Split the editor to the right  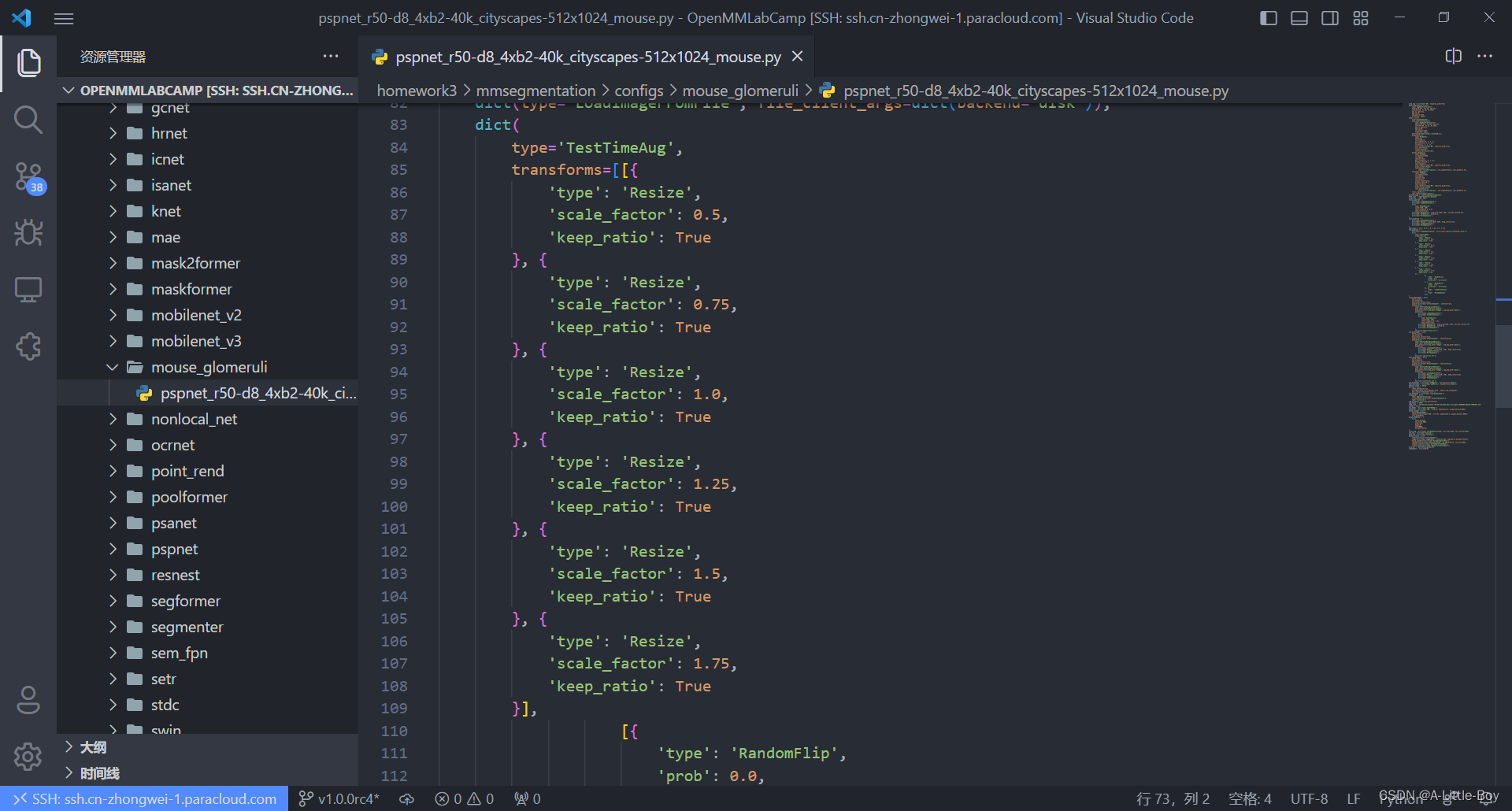point(1454,56)
